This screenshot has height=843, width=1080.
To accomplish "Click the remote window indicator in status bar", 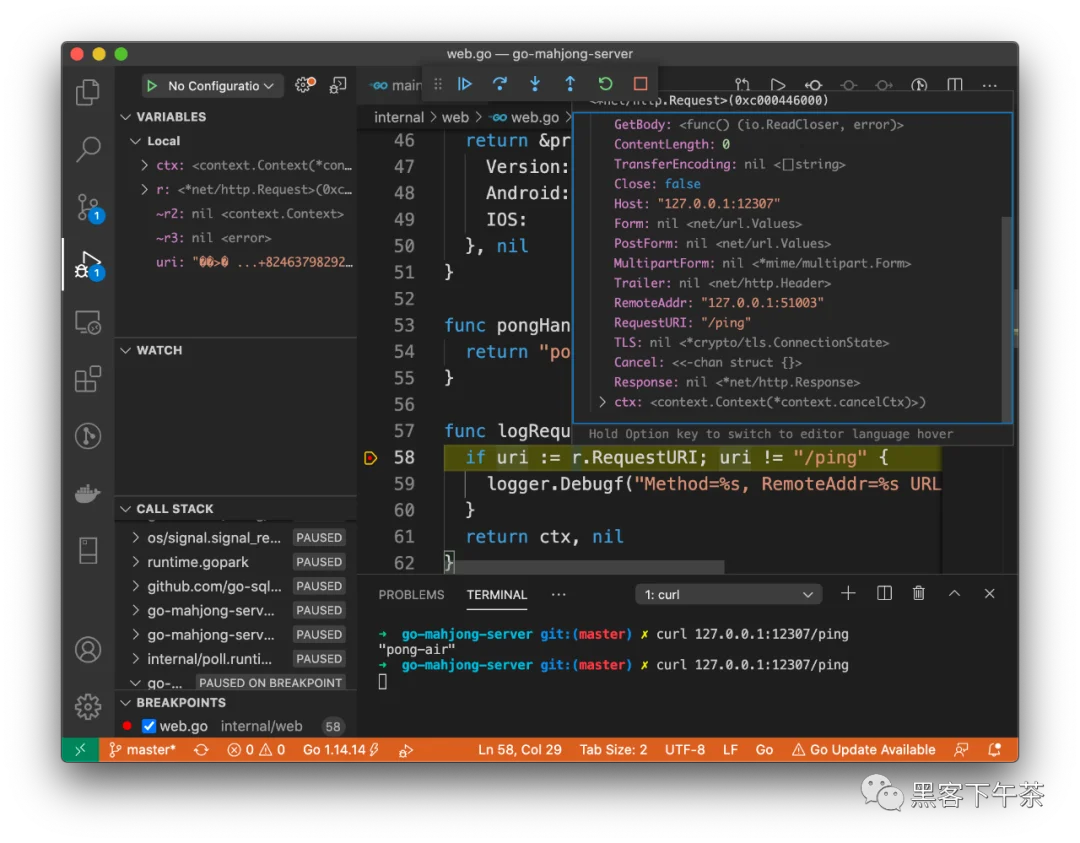I will [81, 750].
